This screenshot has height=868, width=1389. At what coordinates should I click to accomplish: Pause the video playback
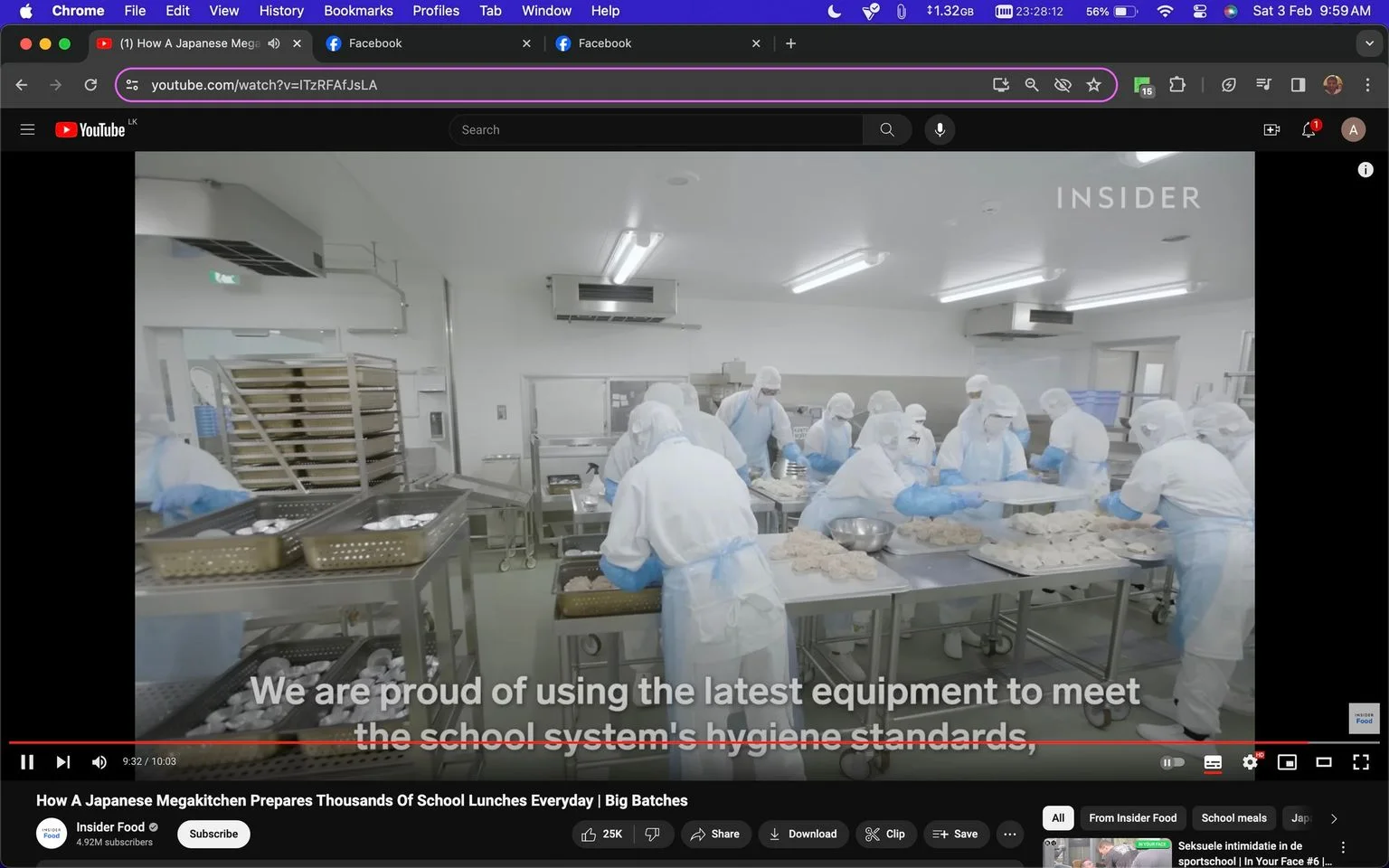pyautogui.click(x=27, y=762)
